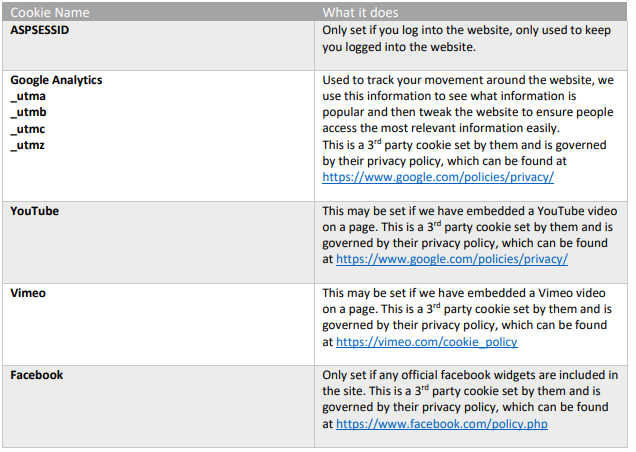The height and width of the screenshot is (452, 636).
Task: Click the "Google Analytics" cookie heading
Action: click(x=56, y=80)
